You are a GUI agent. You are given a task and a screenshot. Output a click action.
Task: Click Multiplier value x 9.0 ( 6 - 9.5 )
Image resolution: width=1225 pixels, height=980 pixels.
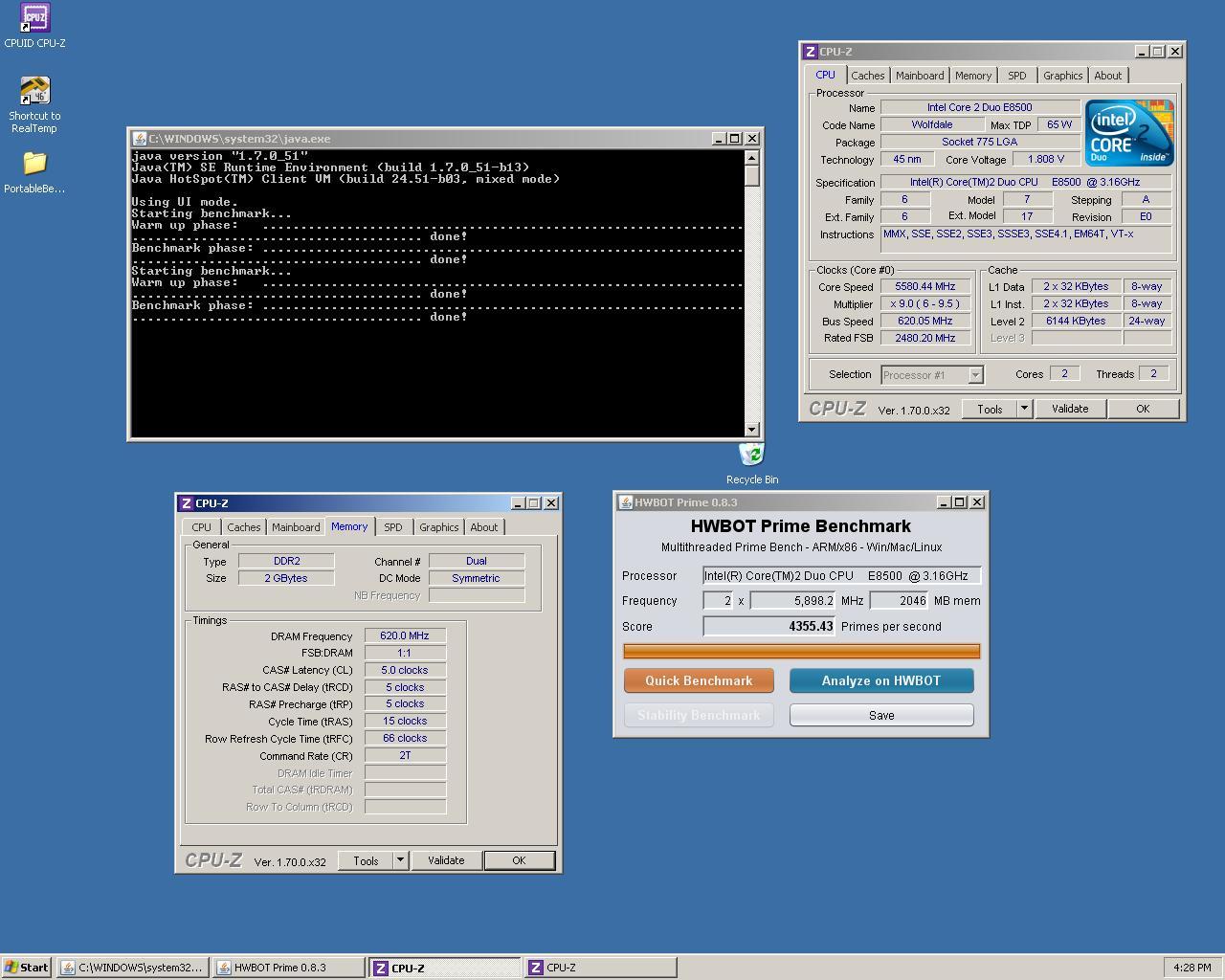click(x=924, y=303)
